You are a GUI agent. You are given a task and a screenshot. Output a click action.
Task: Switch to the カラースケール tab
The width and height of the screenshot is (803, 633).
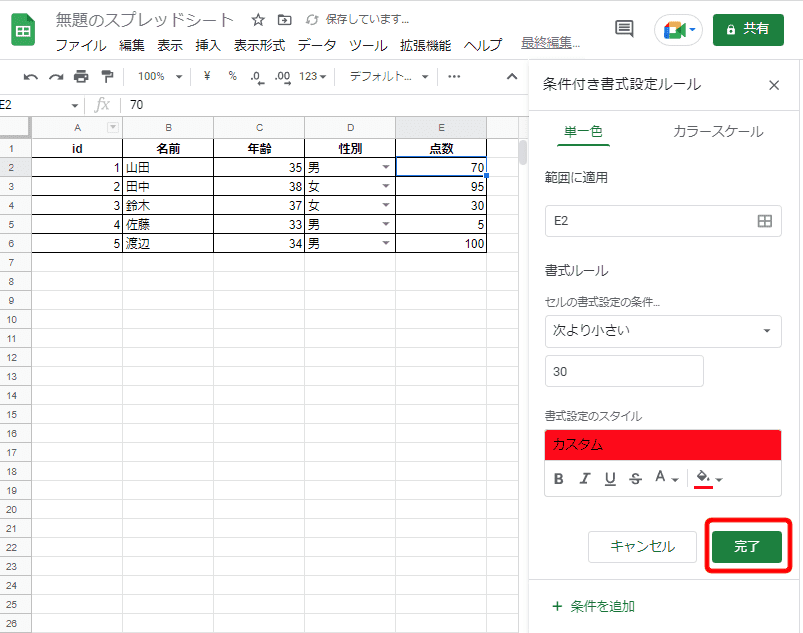tap(718, 131)
